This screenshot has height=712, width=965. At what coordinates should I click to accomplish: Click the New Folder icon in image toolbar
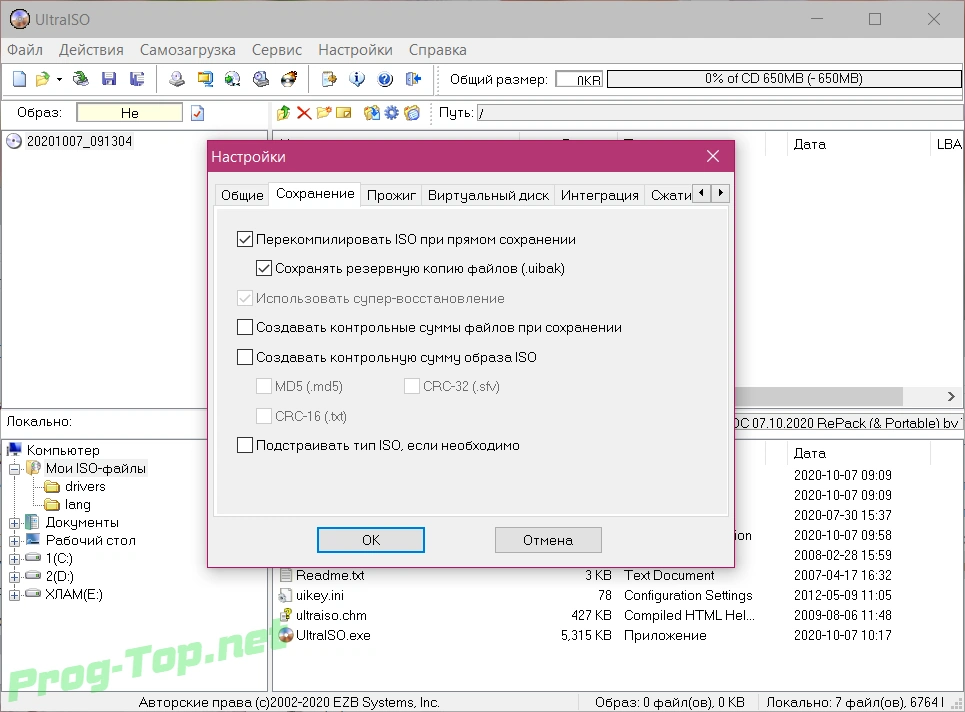324,113
